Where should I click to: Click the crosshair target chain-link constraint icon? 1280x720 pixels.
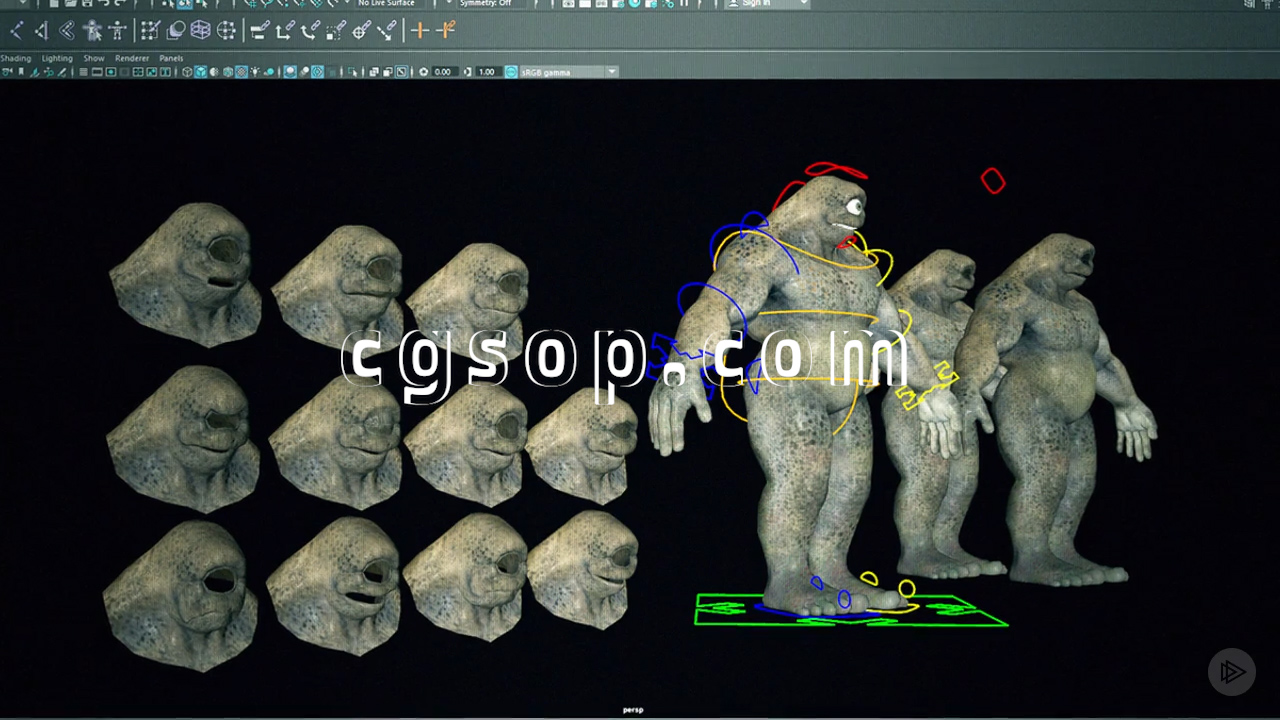coord(363,30)
